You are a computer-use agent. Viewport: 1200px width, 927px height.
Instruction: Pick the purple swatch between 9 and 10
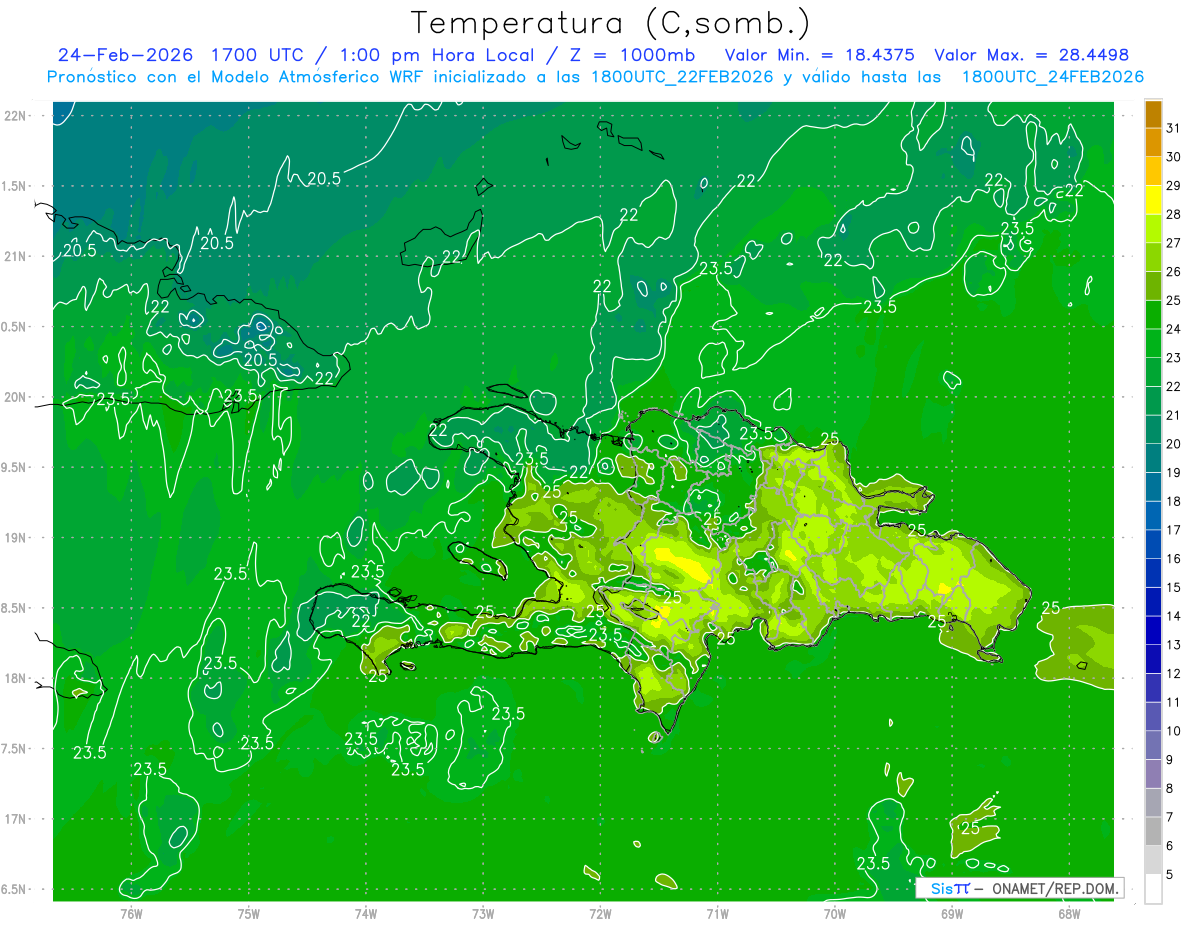click(1153, 745)
